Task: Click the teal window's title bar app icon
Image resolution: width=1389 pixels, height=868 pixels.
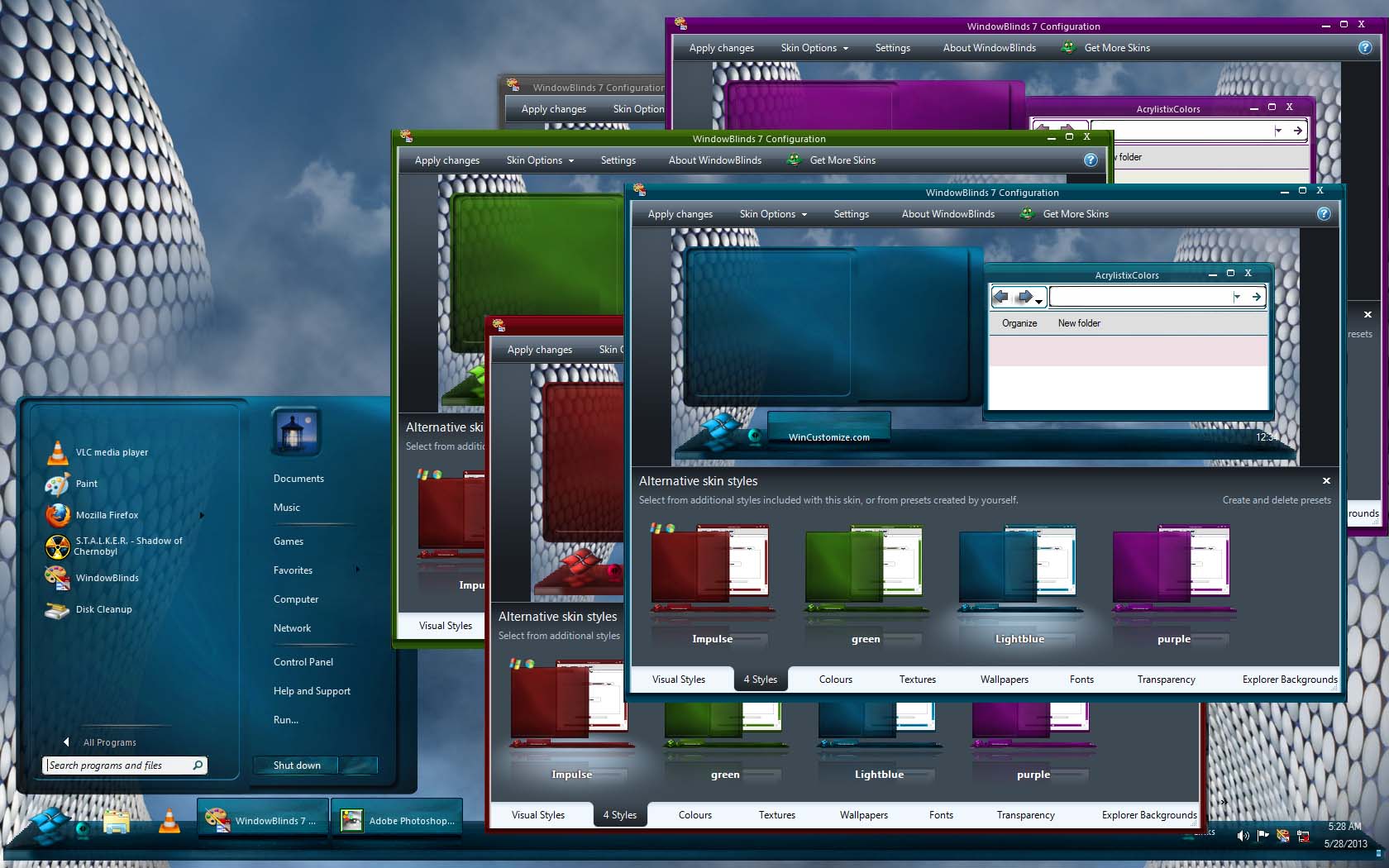Action: point(639,190)
